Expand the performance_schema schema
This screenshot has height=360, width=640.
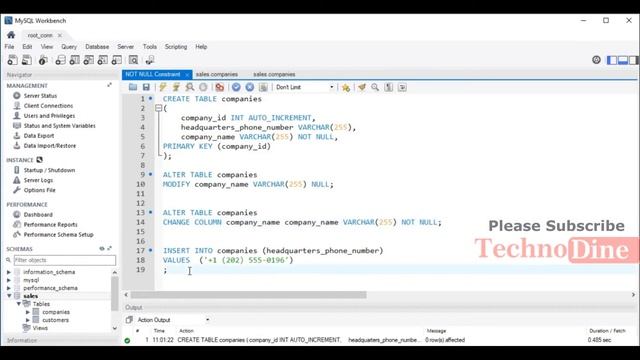9,288
